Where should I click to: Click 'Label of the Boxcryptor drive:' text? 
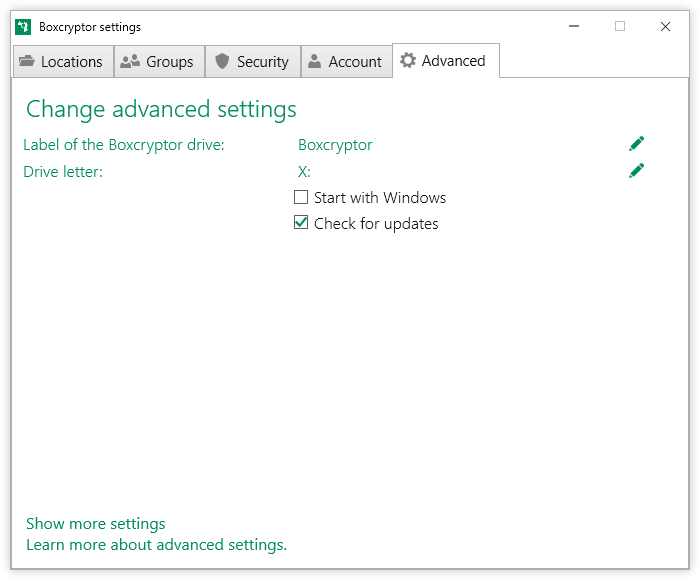124,145
